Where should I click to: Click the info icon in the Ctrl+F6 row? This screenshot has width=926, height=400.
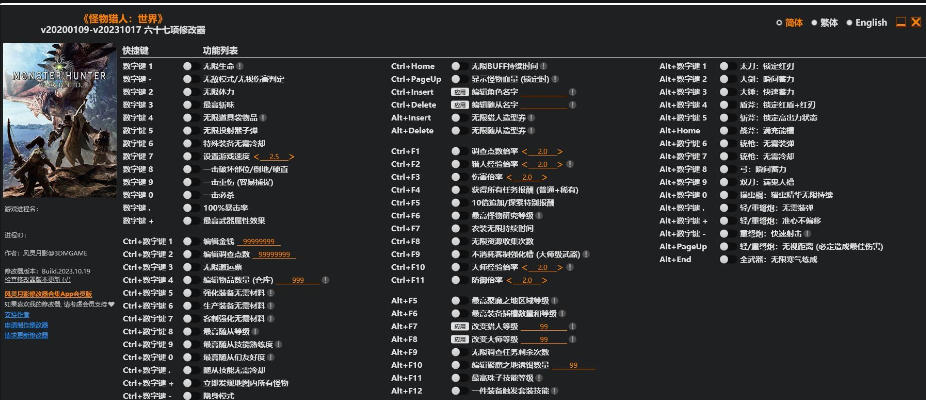point(538,216)
